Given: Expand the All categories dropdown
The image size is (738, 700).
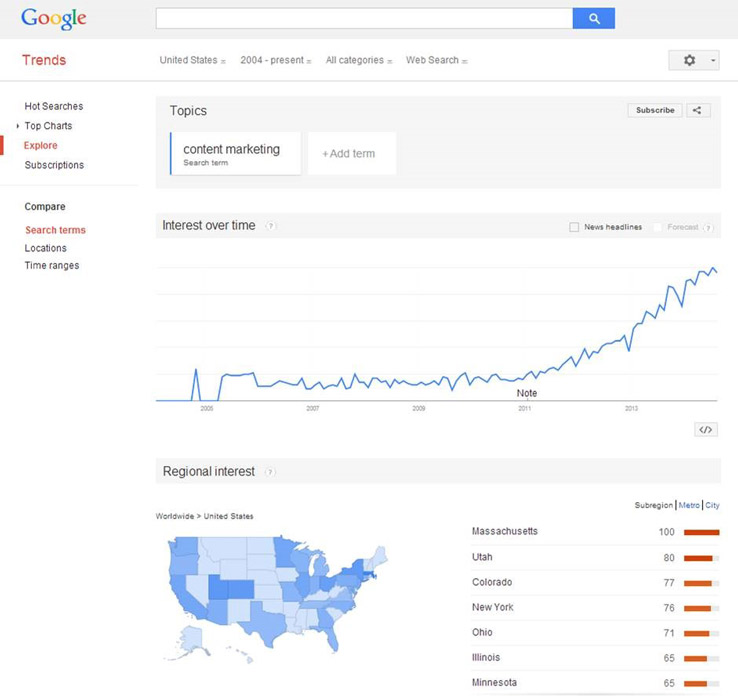Looking at the screenshot, I should coord(359,60).
